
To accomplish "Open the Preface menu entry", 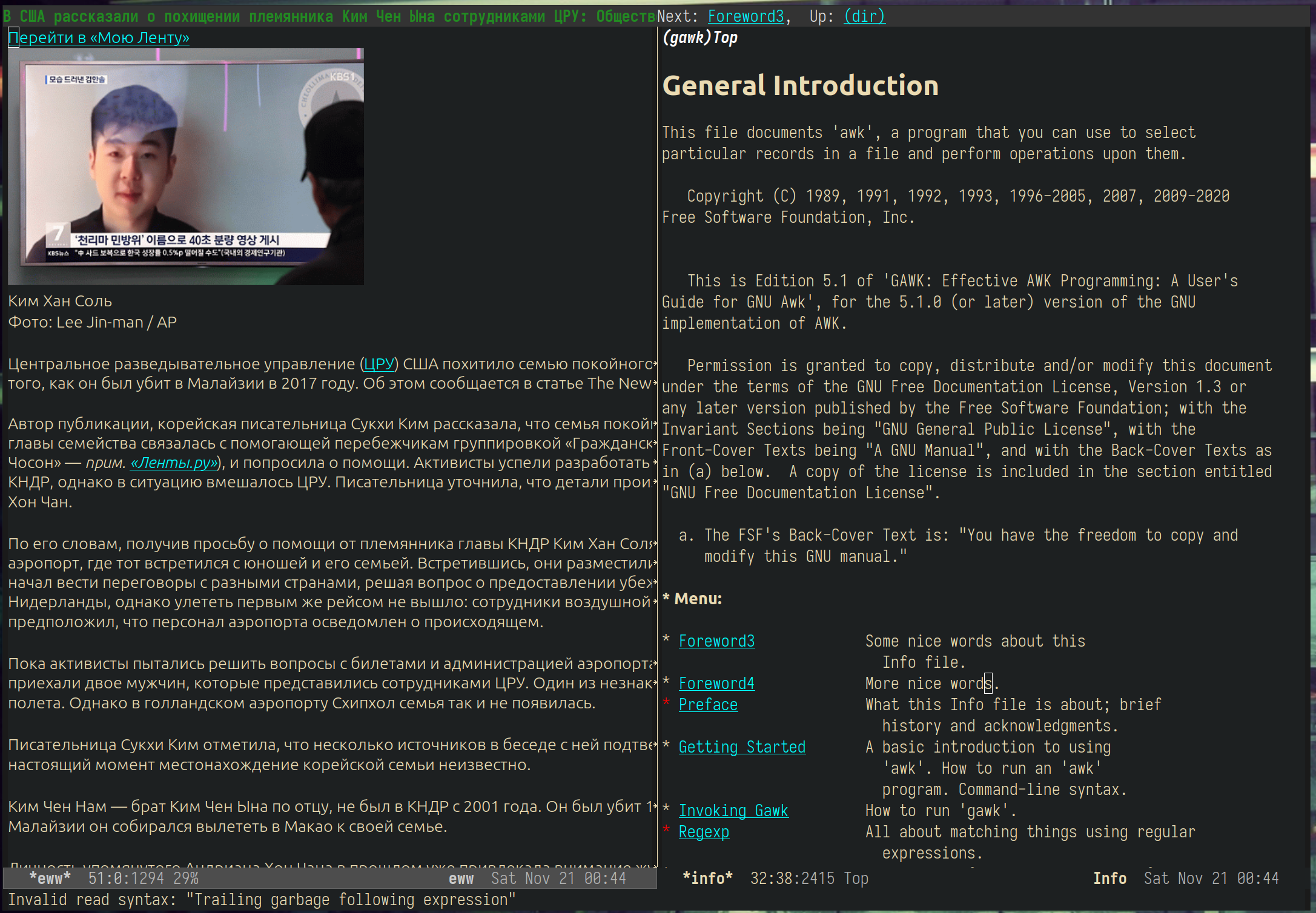I will click(708, 705).
